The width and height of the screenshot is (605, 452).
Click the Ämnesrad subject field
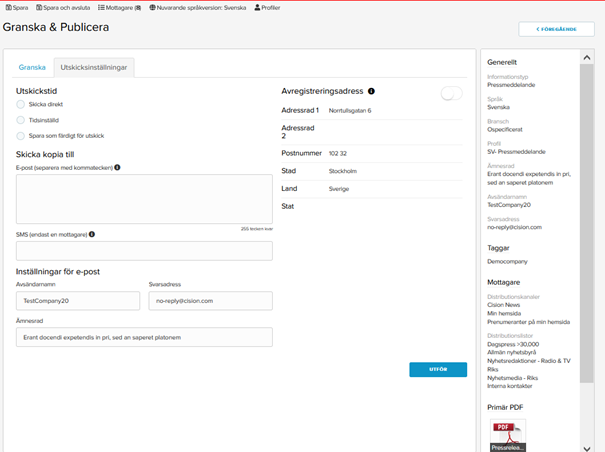point(144,337)
